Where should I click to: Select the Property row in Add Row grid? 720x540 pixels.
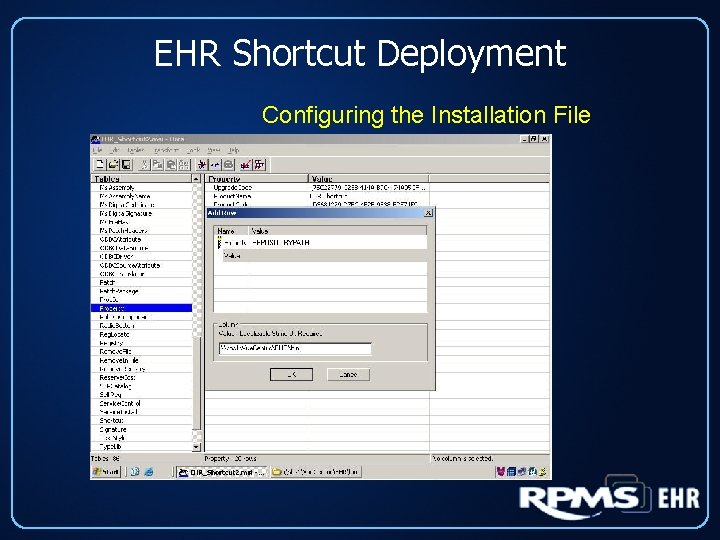(x=321, y=242)
